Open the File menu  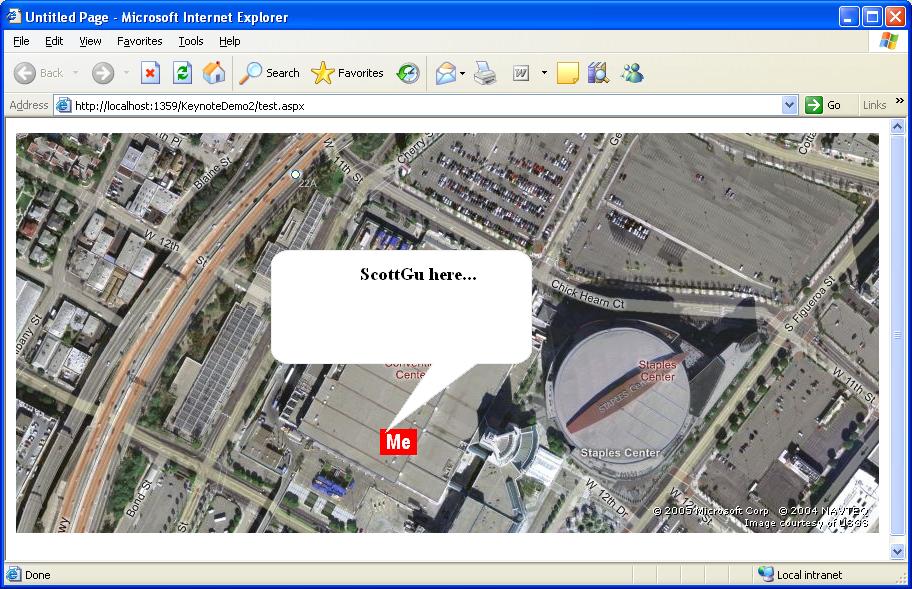click(x=21, y=41)
